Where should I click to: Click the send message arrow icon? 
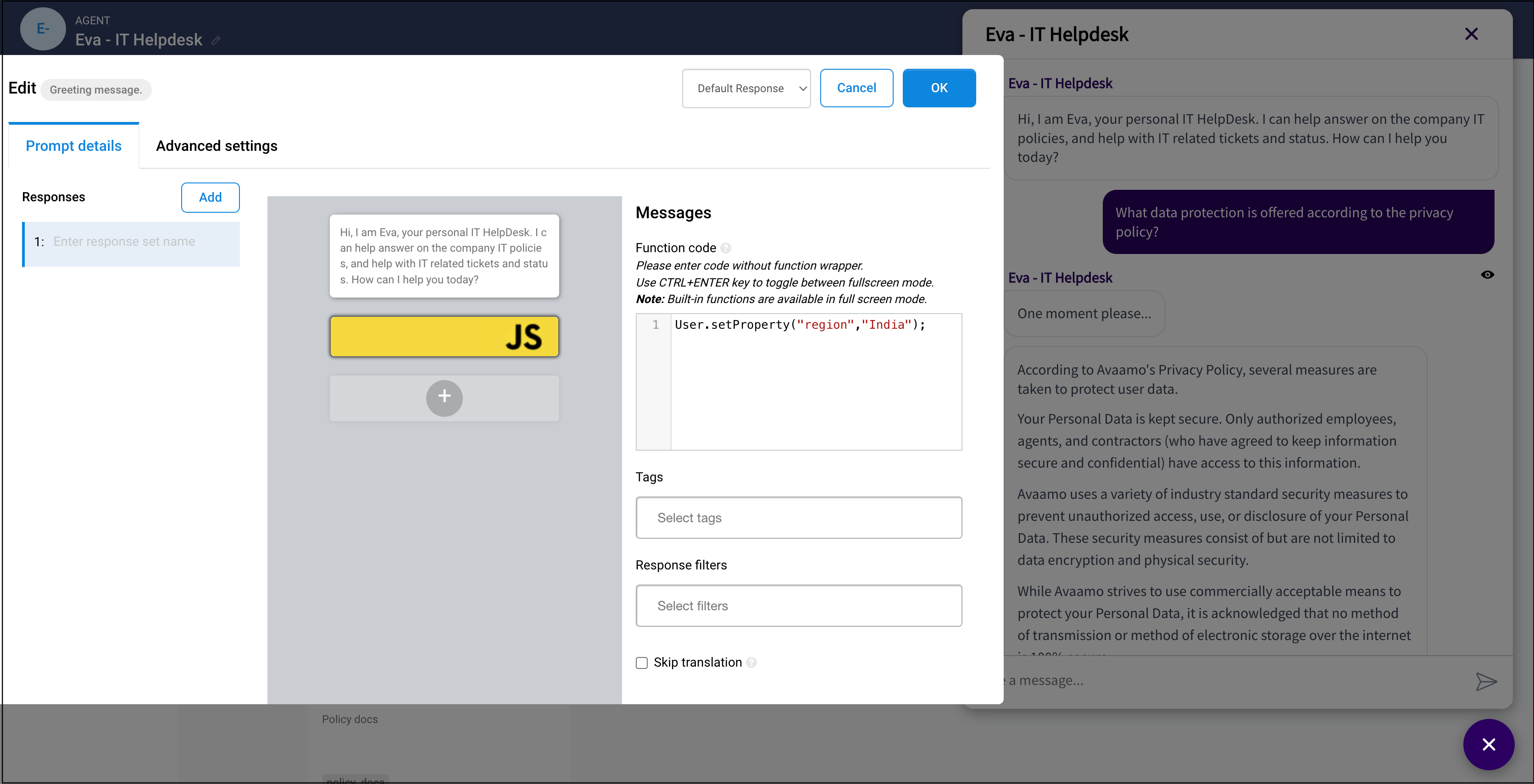(x=1486, y=681)
